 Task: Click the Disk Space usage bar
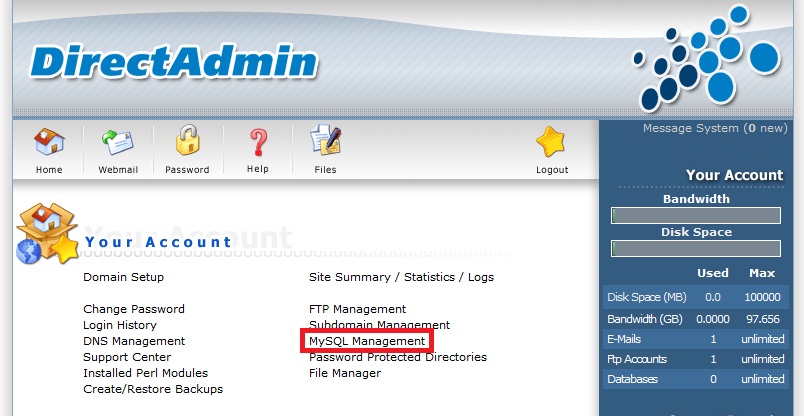click(x=696, y=248)
